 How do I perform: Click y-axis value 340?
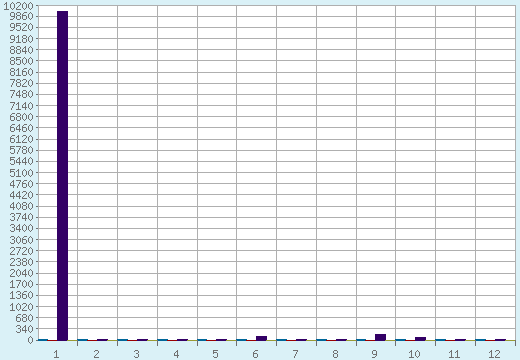coord(25,329)
